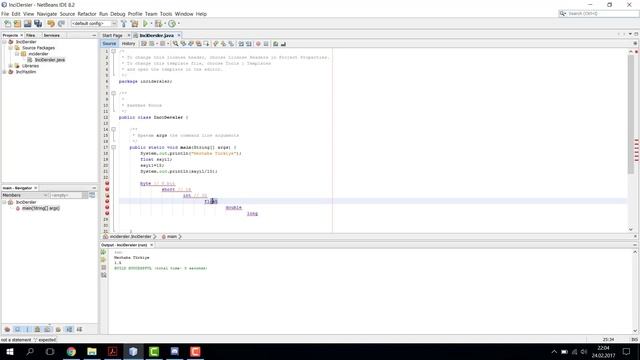Click the Profile Project toolbar icon
640x360 pixels.
[x=172, y=24]
